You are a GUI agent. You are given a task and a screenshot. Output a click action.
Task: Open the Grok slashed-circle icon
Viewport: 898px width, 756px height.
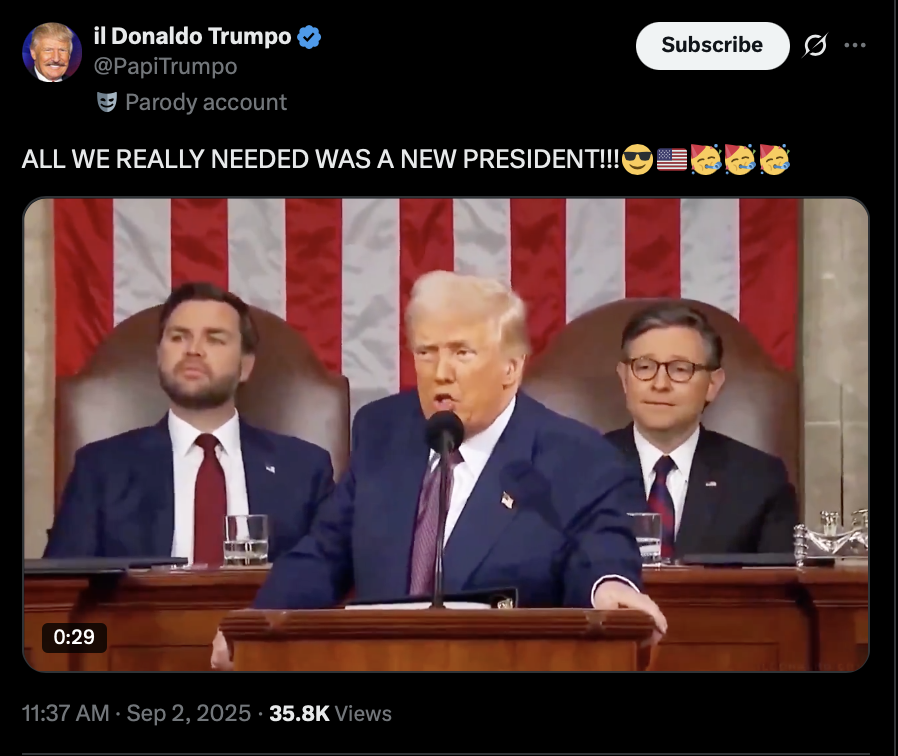point(815,45)
